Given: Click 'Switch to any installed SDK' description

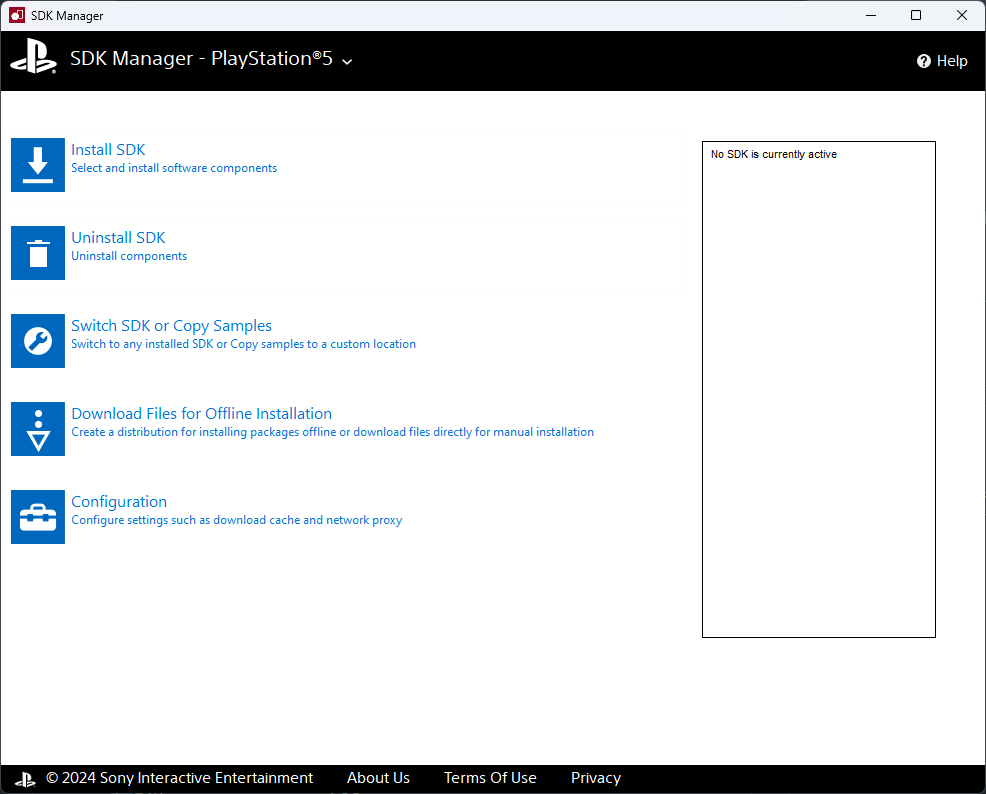Looking at the screenshot, I should click(243, 344).
